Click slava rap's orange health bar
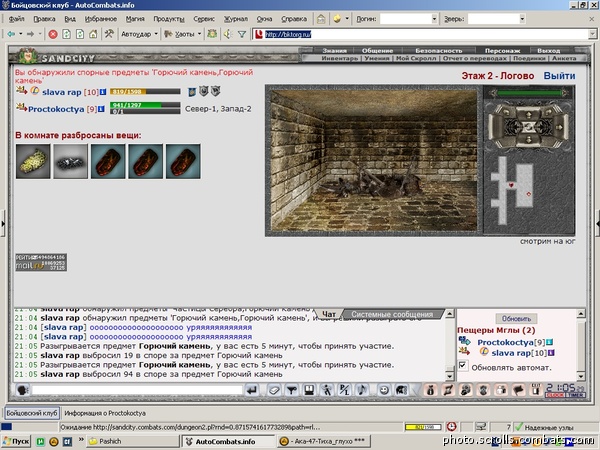 pos(145,91)
